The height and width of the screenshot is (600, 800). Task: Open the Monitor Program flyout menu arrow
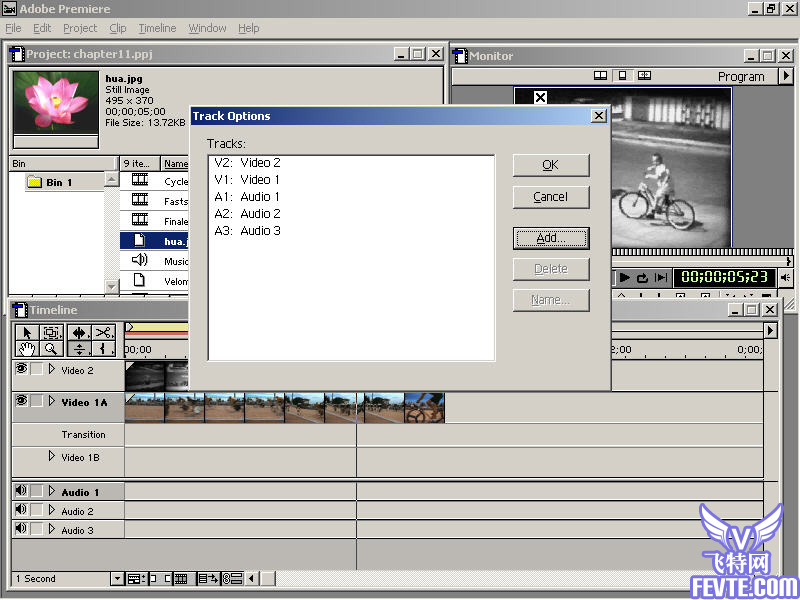click(786, 76)
